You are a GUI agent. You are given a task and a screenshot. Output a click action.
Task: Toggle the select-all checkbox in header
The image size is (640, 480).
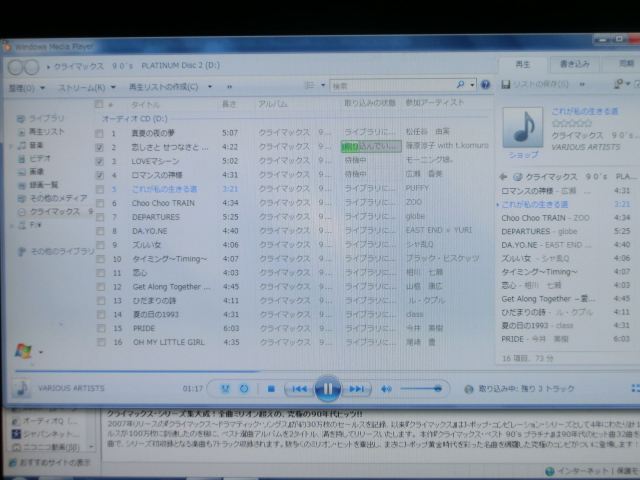(98, 104)
